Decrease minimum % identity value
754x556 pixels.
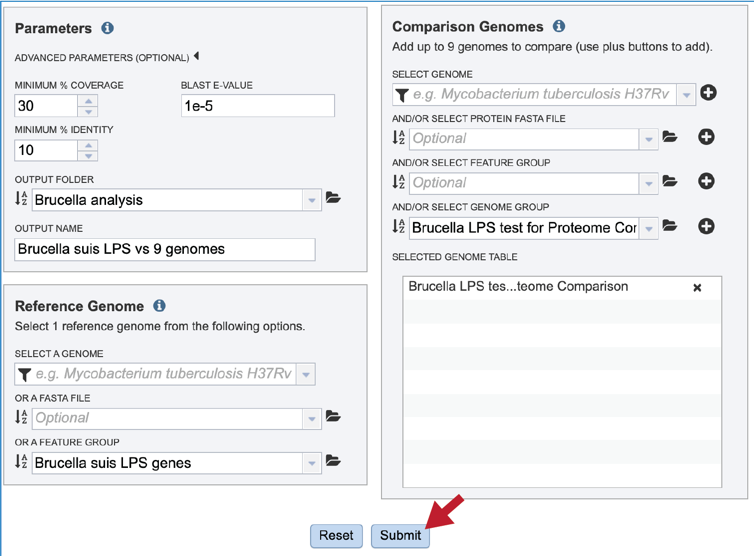tap(88, 155)
